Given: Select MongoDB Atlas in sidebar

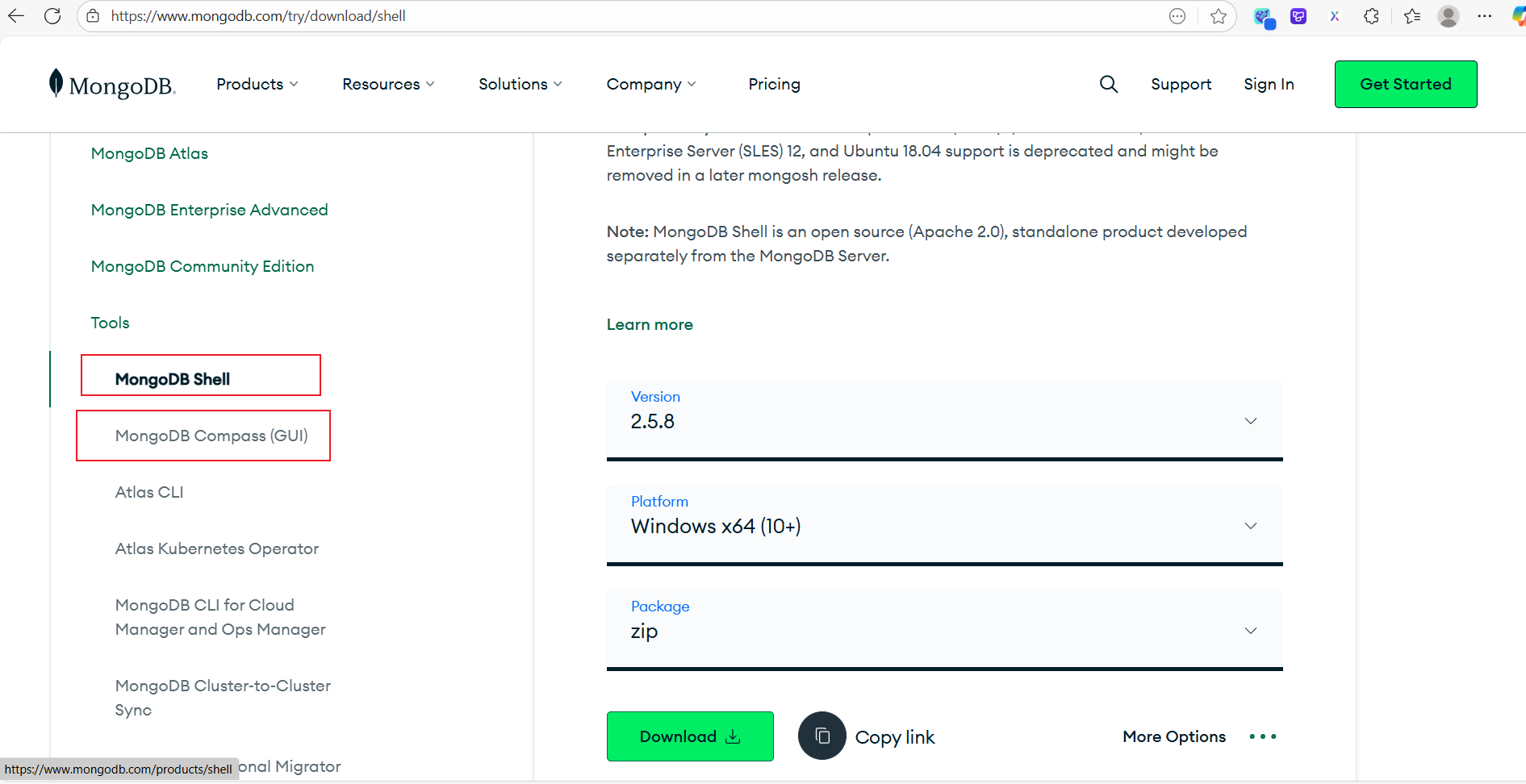Looking at the screenshot, I should point(149,153).
